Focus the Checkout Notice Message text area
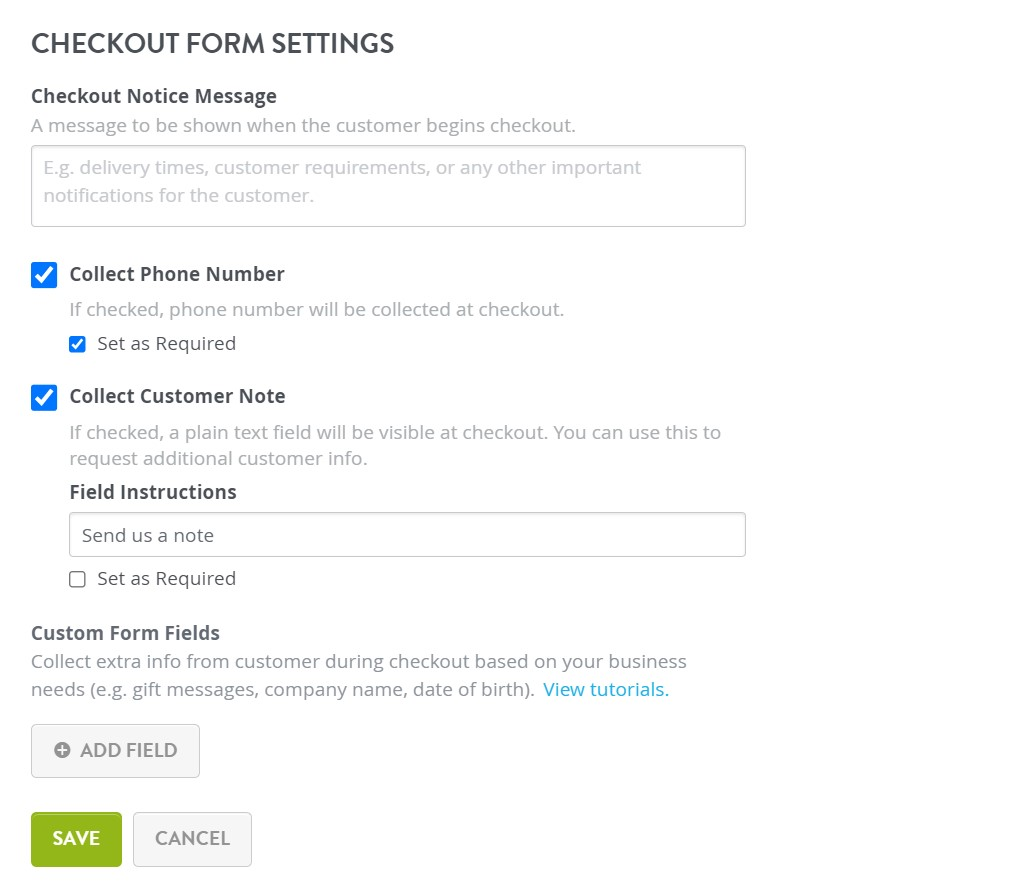The height and width of the screenshot is (883, 1018). point(388,186)
